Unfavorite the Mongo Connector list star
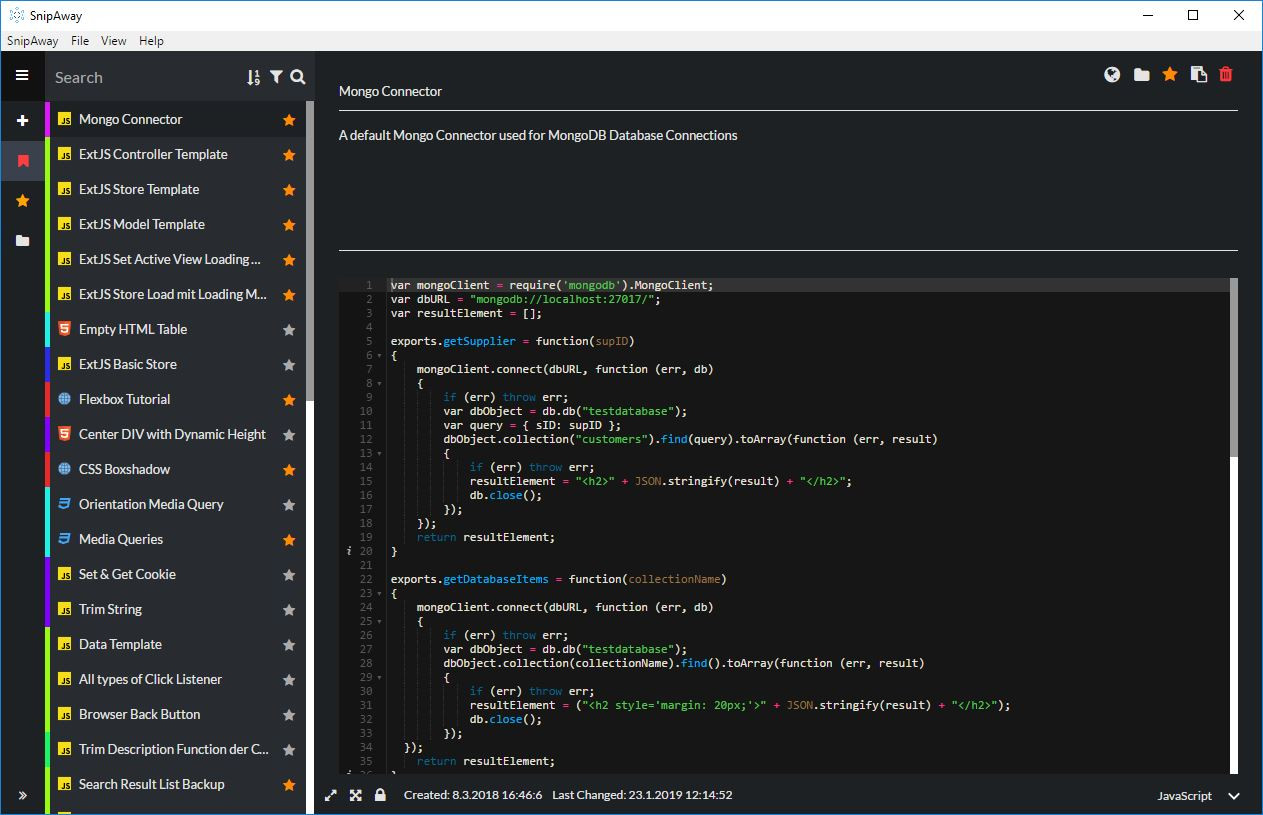 (x=289, y=120)
